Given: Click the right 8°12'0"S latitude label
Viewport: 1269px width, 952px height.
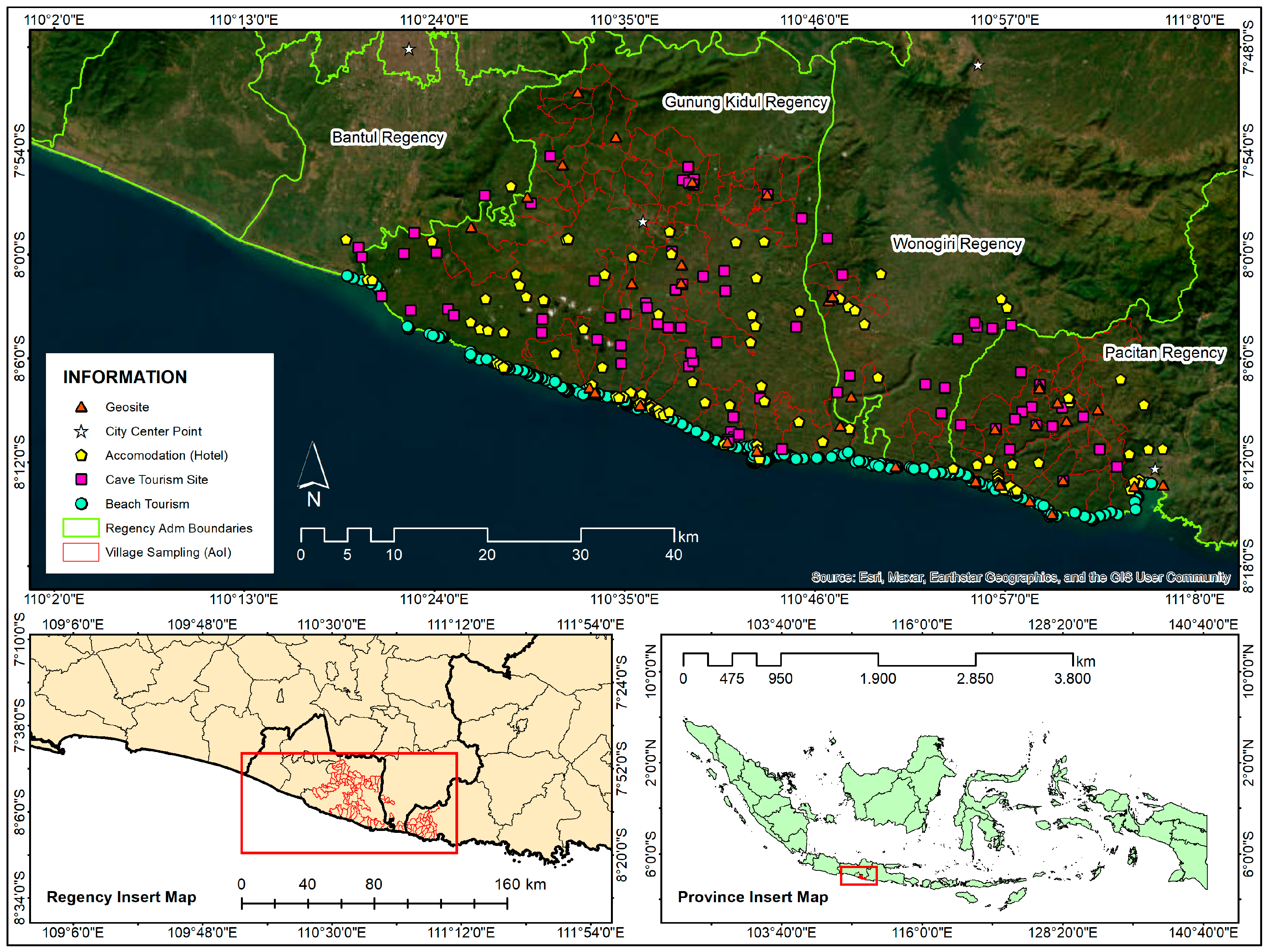Looking at the screenshot, I should pyautogui.click(x=1248, y=462).
